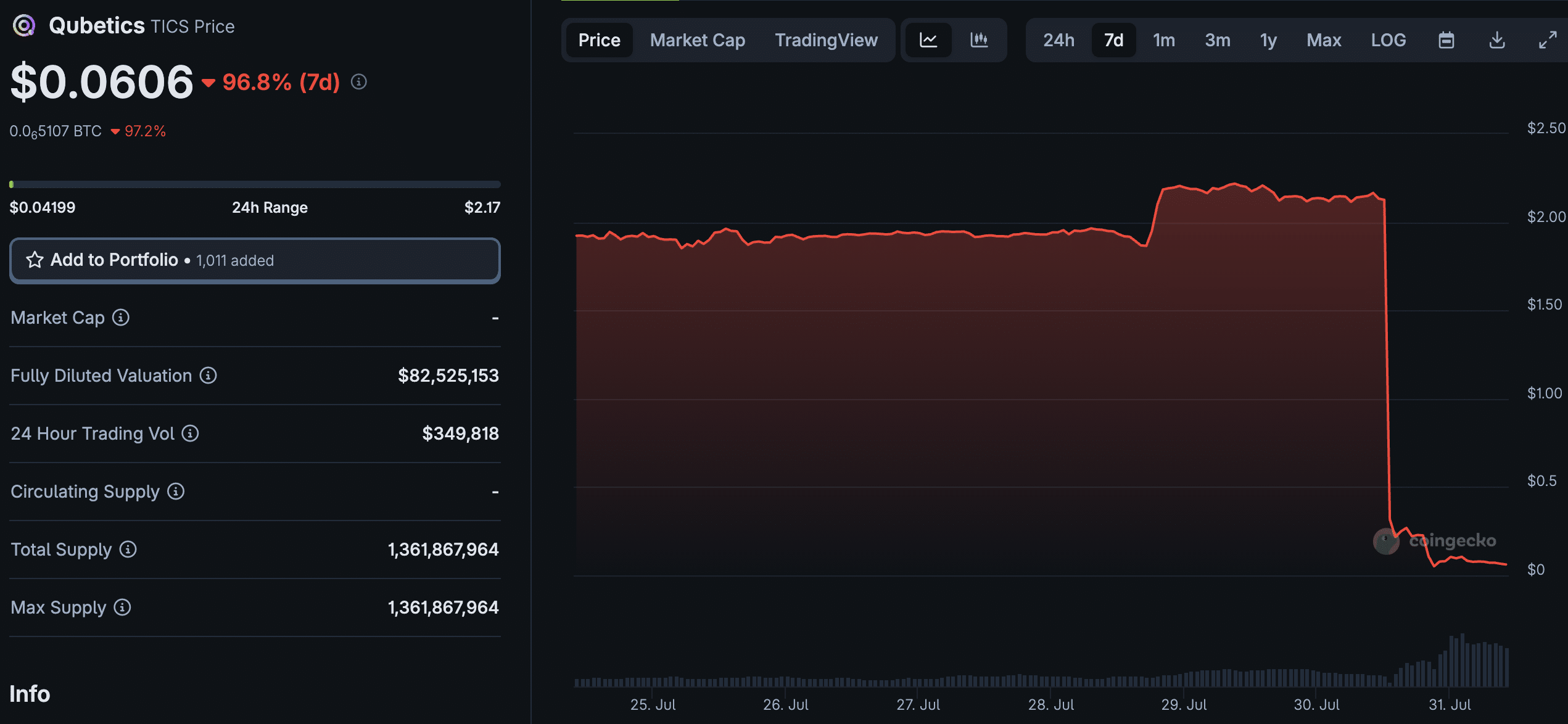
Task: Toggle the LOG scale option
Action: (1389, 40)
